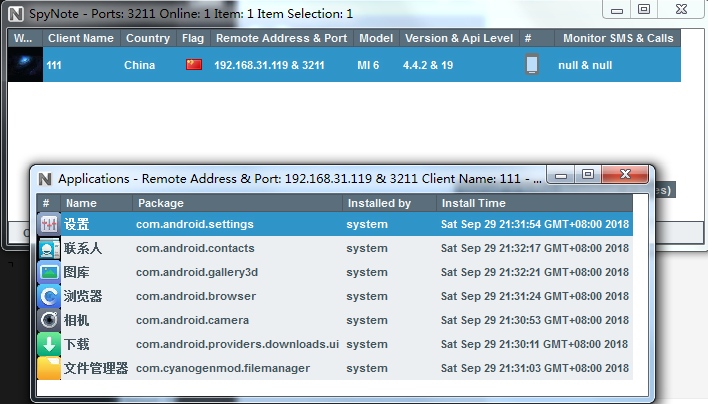Click the null & null monitor cell
This screenshot has height=404, width=708.
[x=585, y=65]
